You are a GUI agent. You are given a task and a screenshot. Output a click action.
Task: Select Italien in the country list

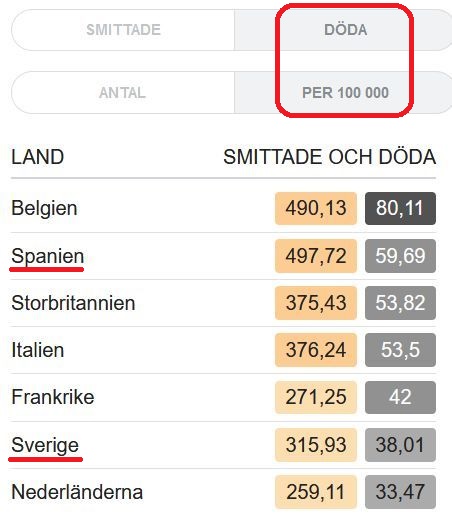[x=38, y=350]
